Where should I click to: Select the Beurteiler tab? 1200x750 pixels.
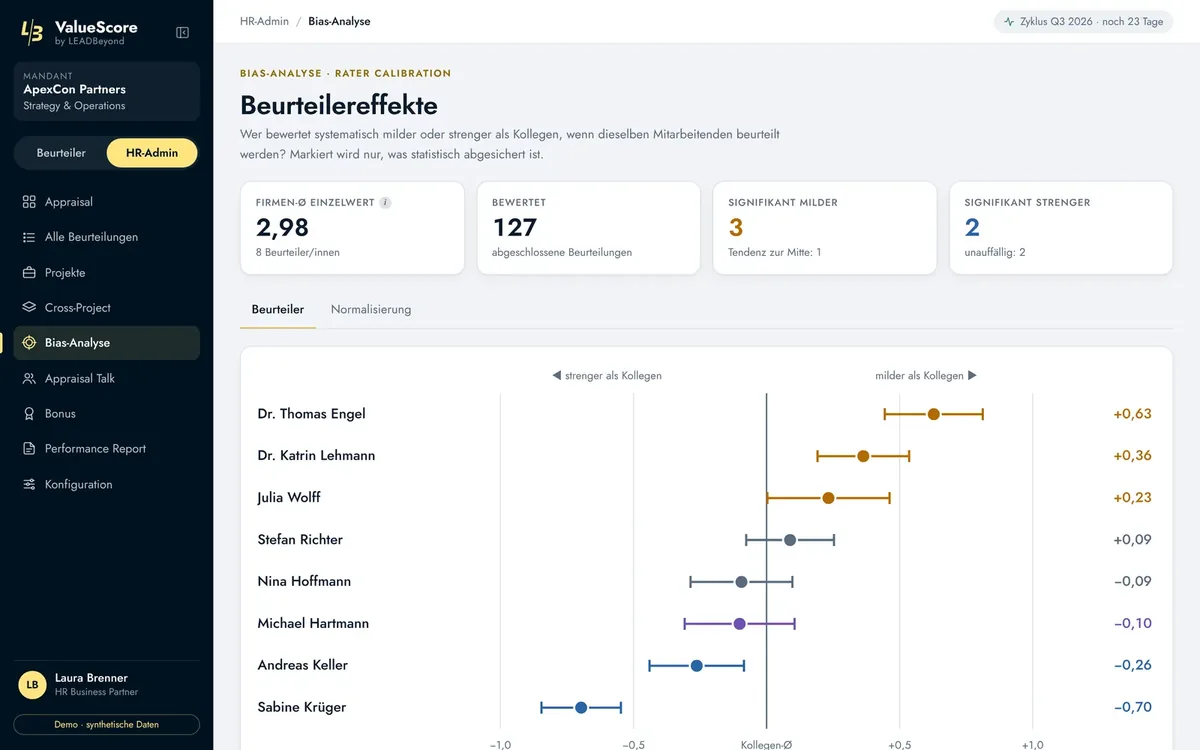[x=278, y=310]
